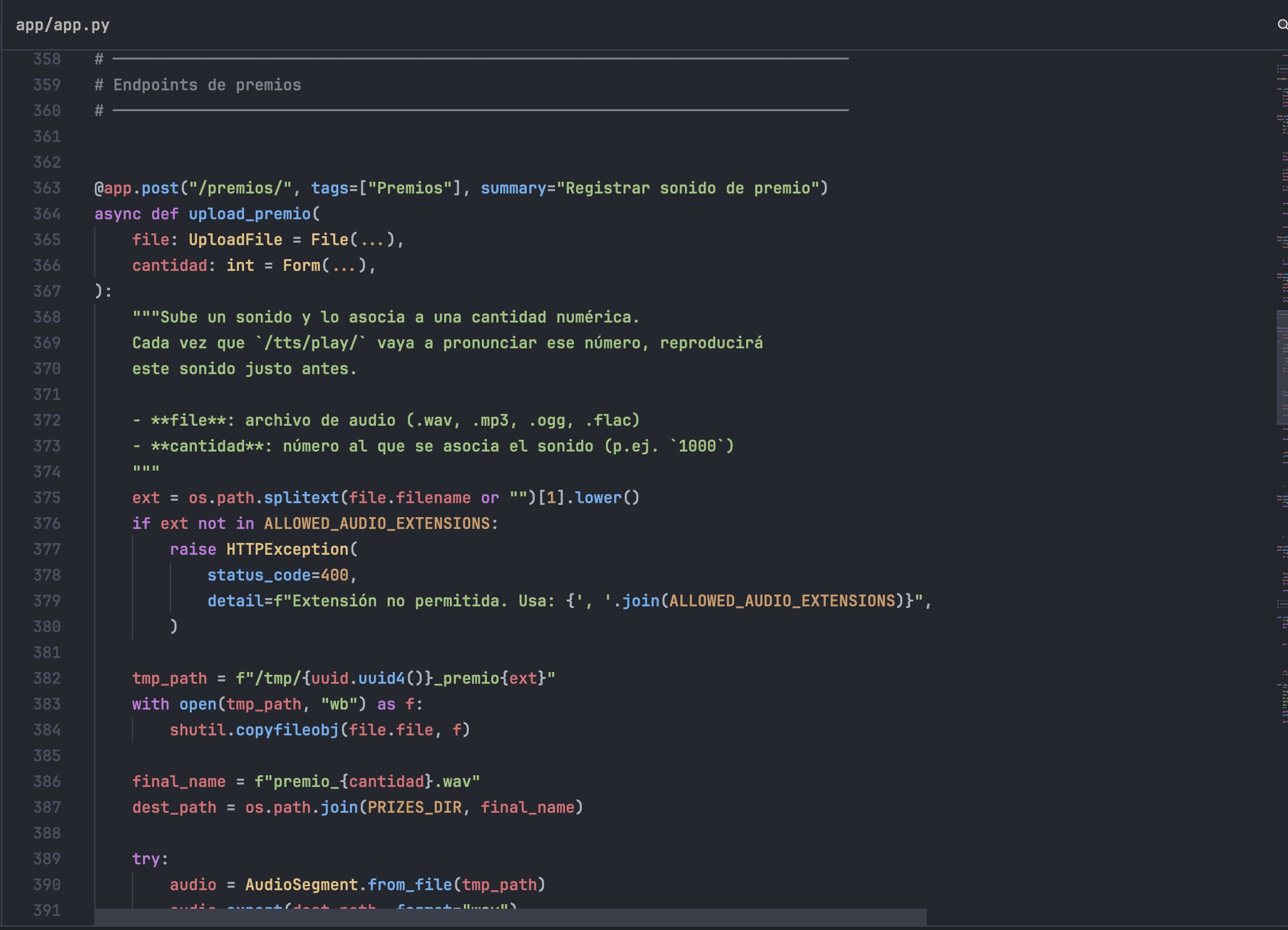Viewport: 1288px width, 930px height.
Task: Click the "**file**" docstring bullet line
Action: tap(385, 420)
